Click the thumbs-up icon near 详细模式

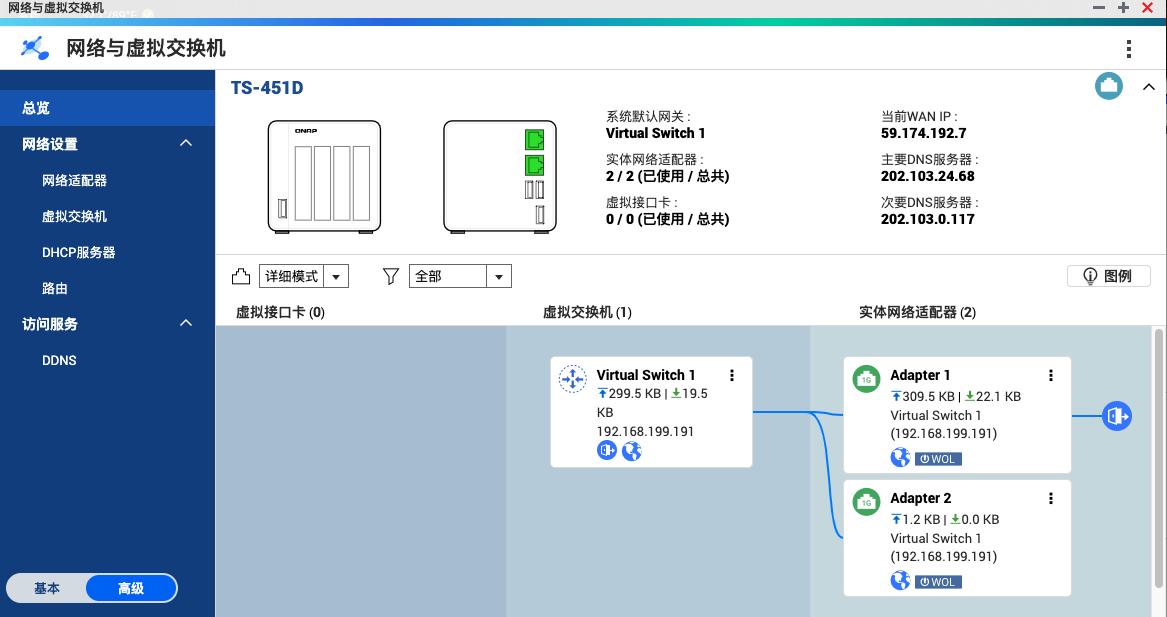(238, 275)
